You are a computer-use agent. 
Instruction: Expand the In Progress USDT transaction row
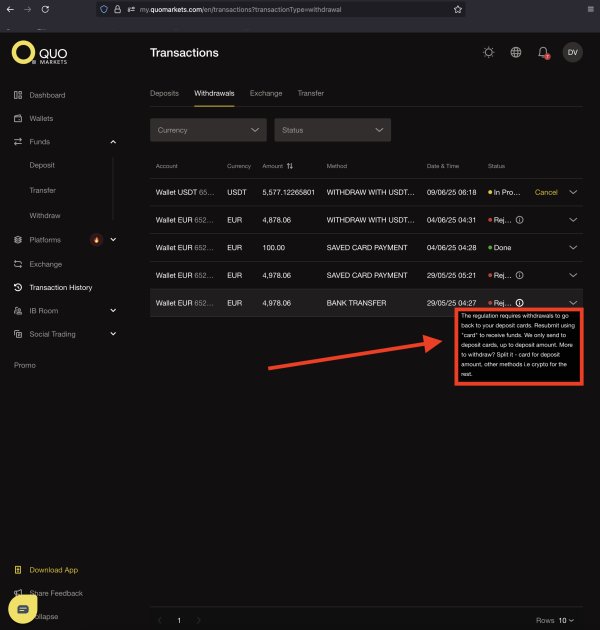573,192
